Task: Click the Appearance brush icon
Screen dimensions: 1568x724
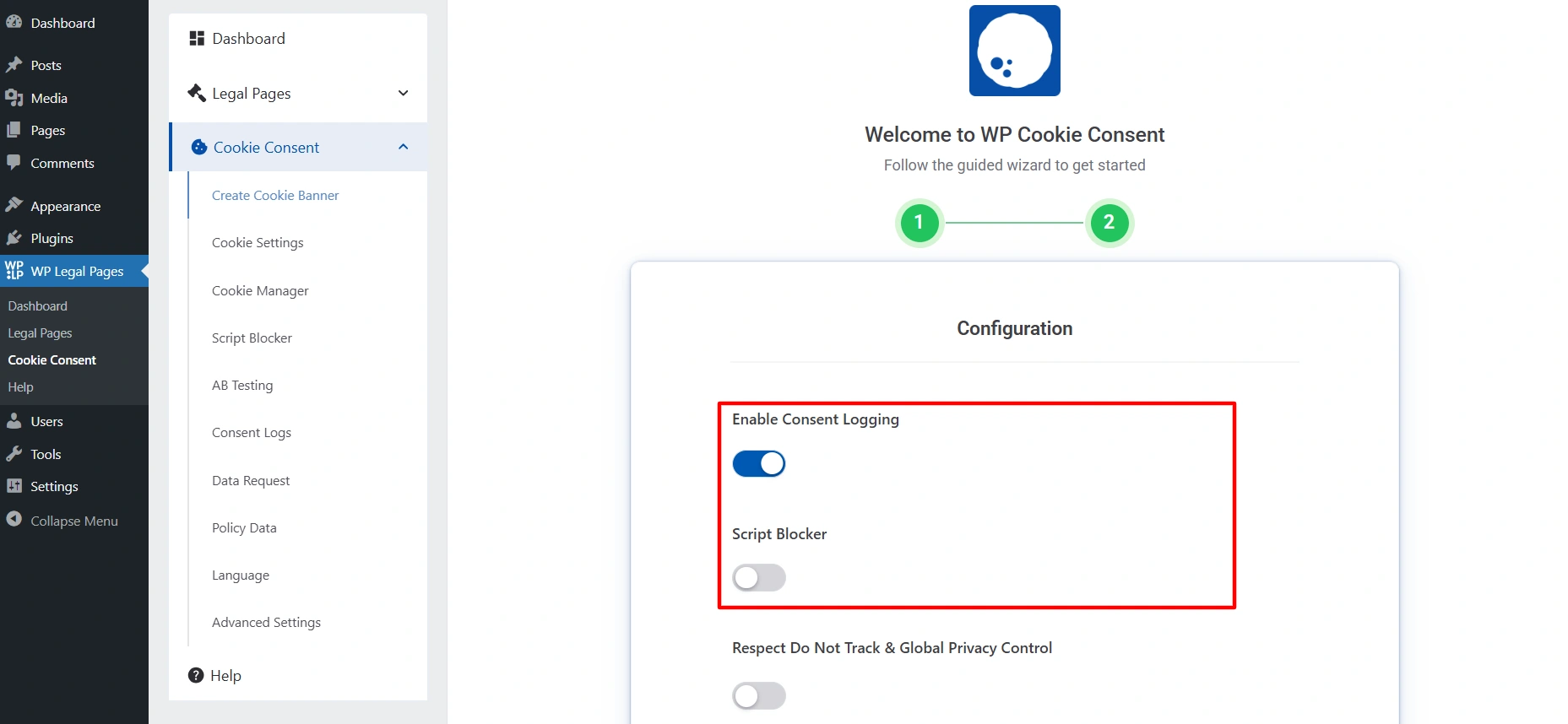Action: tap(14, 204)
